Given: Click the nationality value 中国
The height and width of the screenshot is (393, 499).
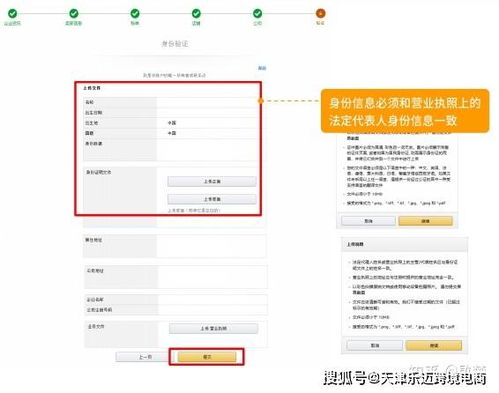Looking at the screenshot, I should (x=172, y=133).
